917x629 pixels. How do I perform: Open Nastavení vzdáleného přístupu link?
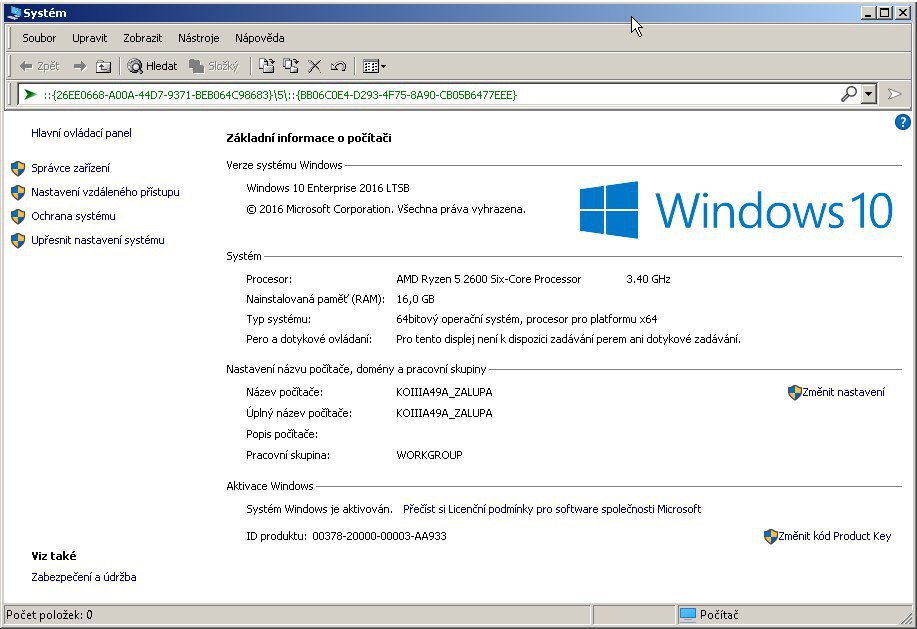(105, 192)
